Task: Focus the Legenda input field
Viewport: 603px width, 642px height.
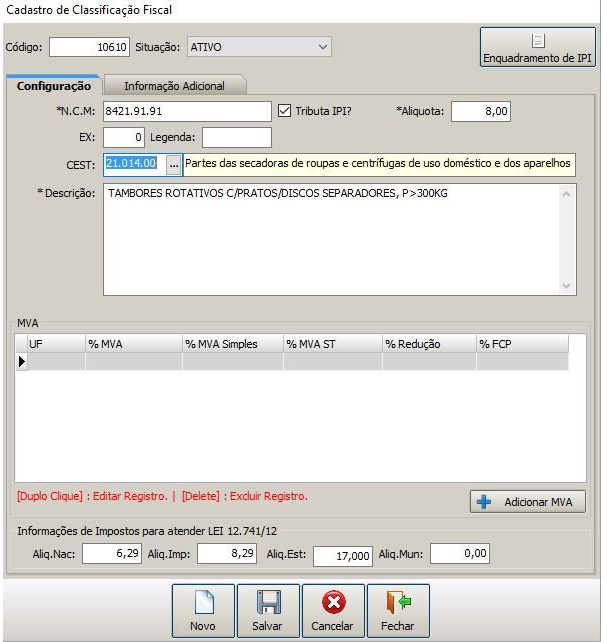Action: click(x=237, y=137)
